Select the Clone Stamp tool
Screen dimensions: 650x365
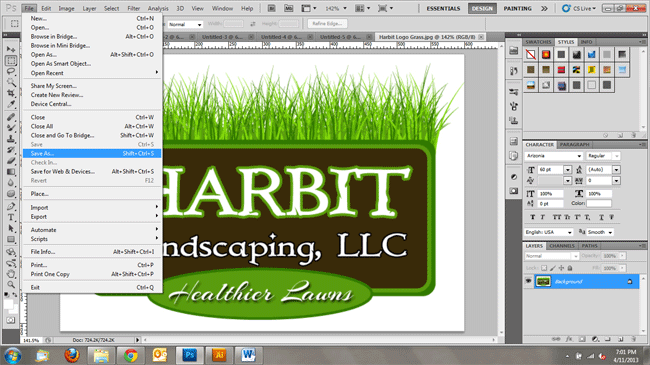11,139
